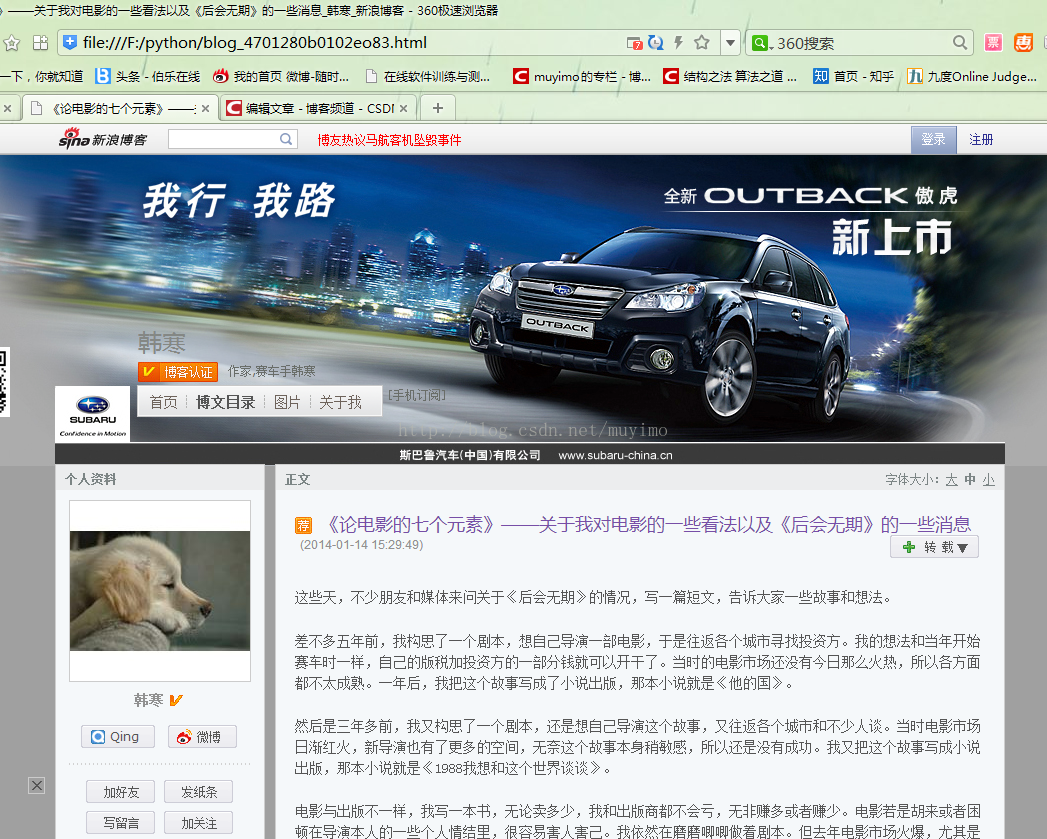Click the Qing button
Viewport: 1047px width, 839px height.
pyautogui.click(x=118, y=736)
